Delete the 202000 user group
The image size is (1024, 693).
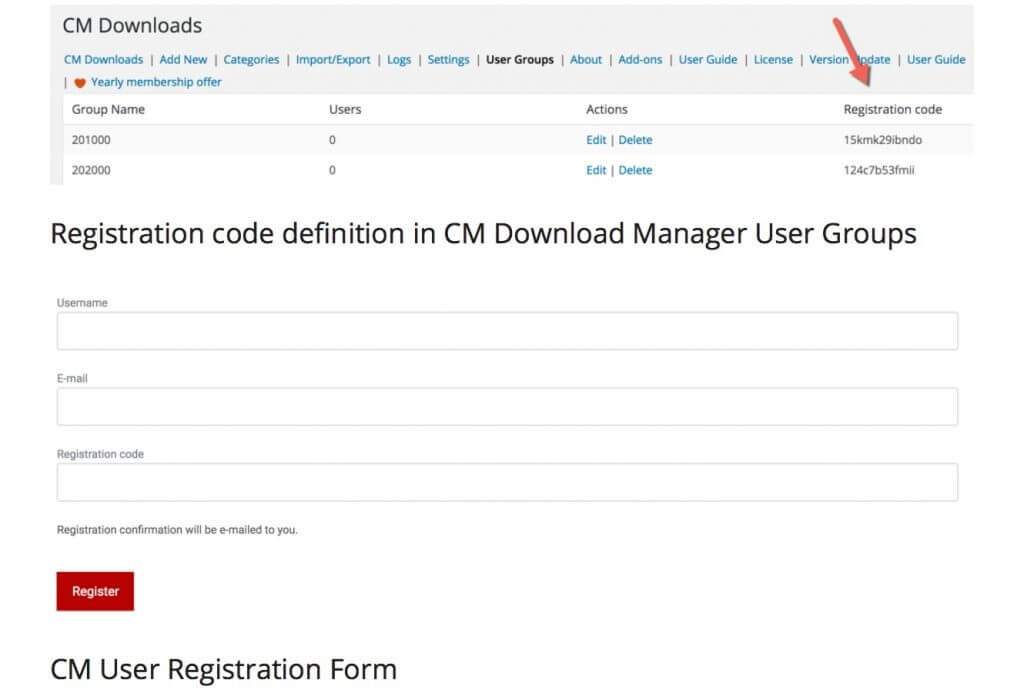click(x=635, y=170)
